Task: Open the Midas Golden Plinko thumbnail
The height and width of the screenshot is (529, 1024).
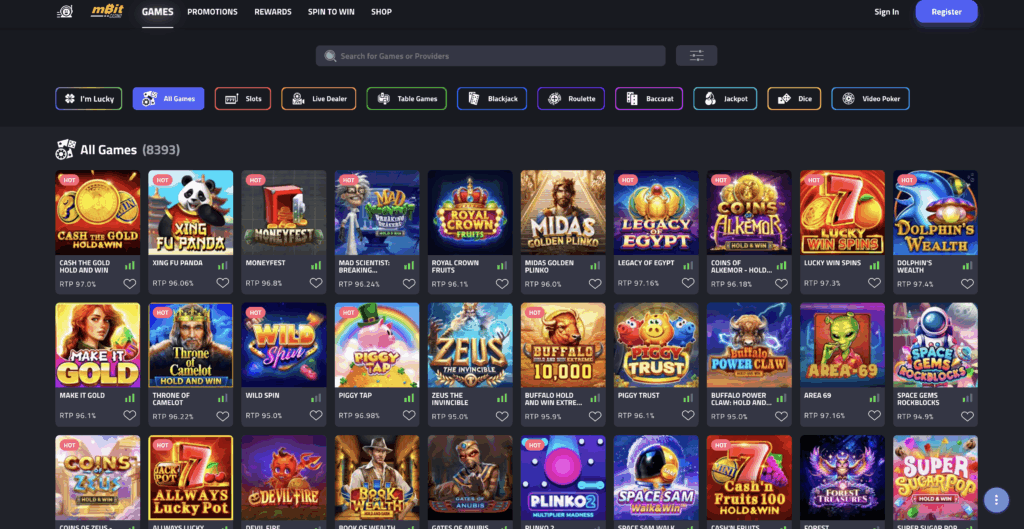Action: point(563,212)
